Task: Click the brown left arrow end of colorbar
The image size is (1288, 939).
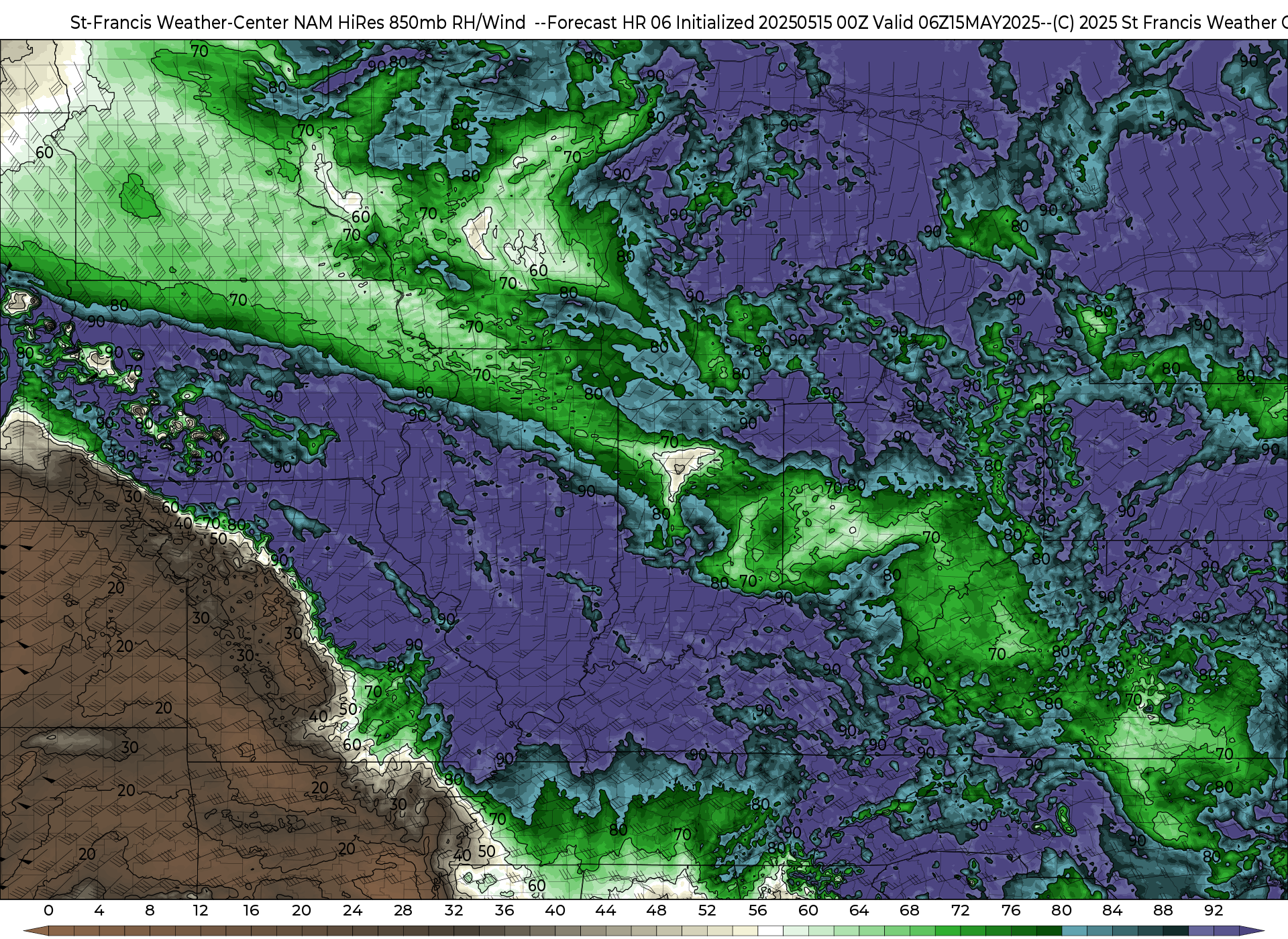Action: click(36, 931)
